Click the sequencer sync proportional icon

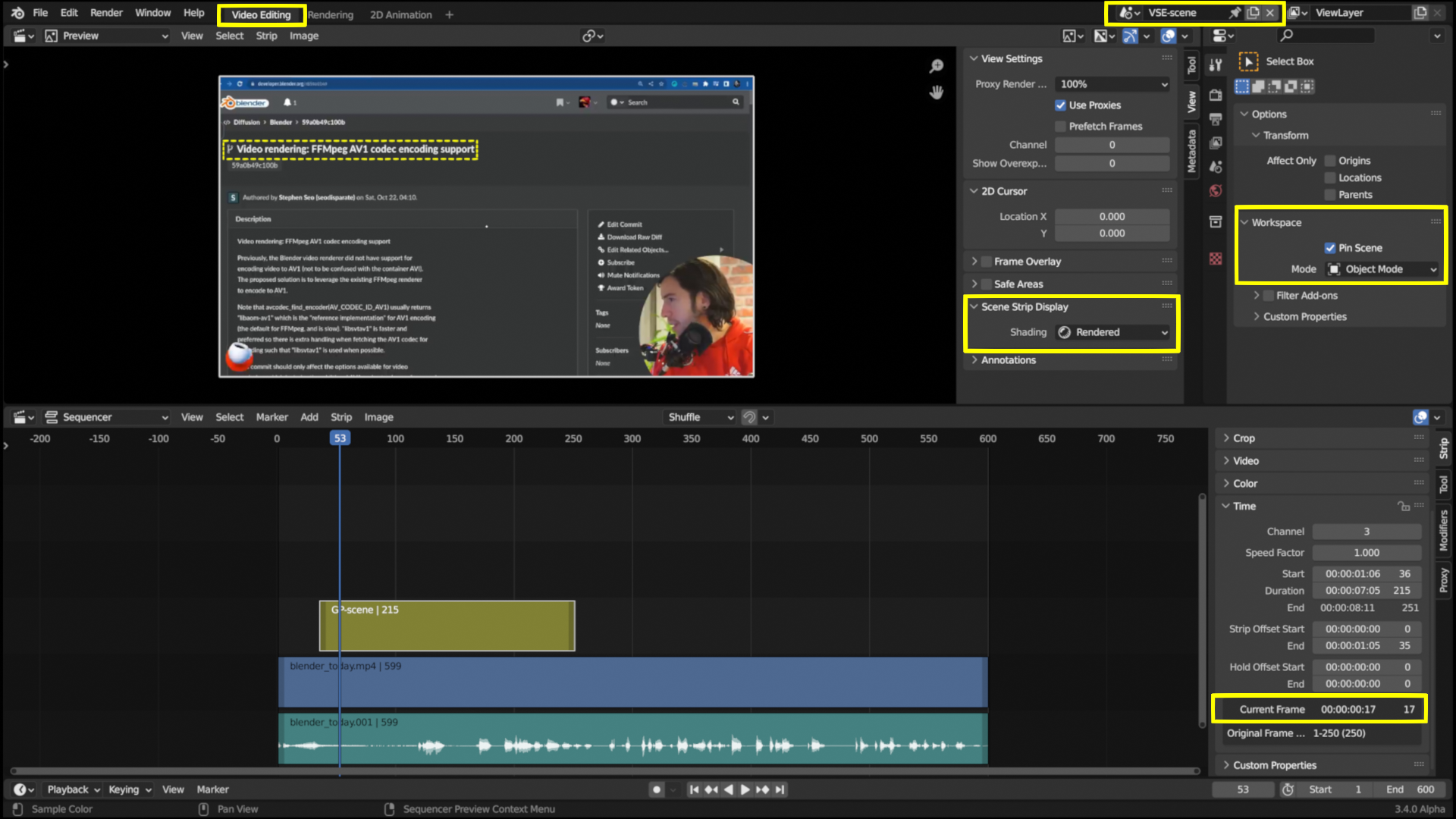point(749,417)
